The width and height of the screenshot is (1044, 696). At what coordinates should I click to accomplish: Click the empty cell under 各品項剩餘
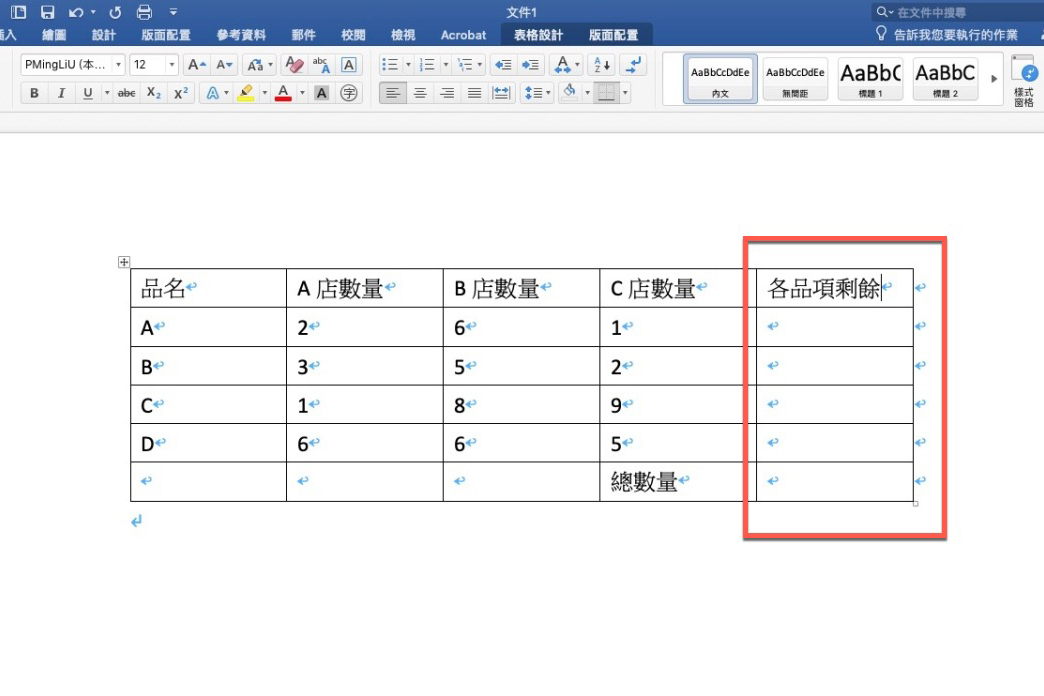click(835, 326)
